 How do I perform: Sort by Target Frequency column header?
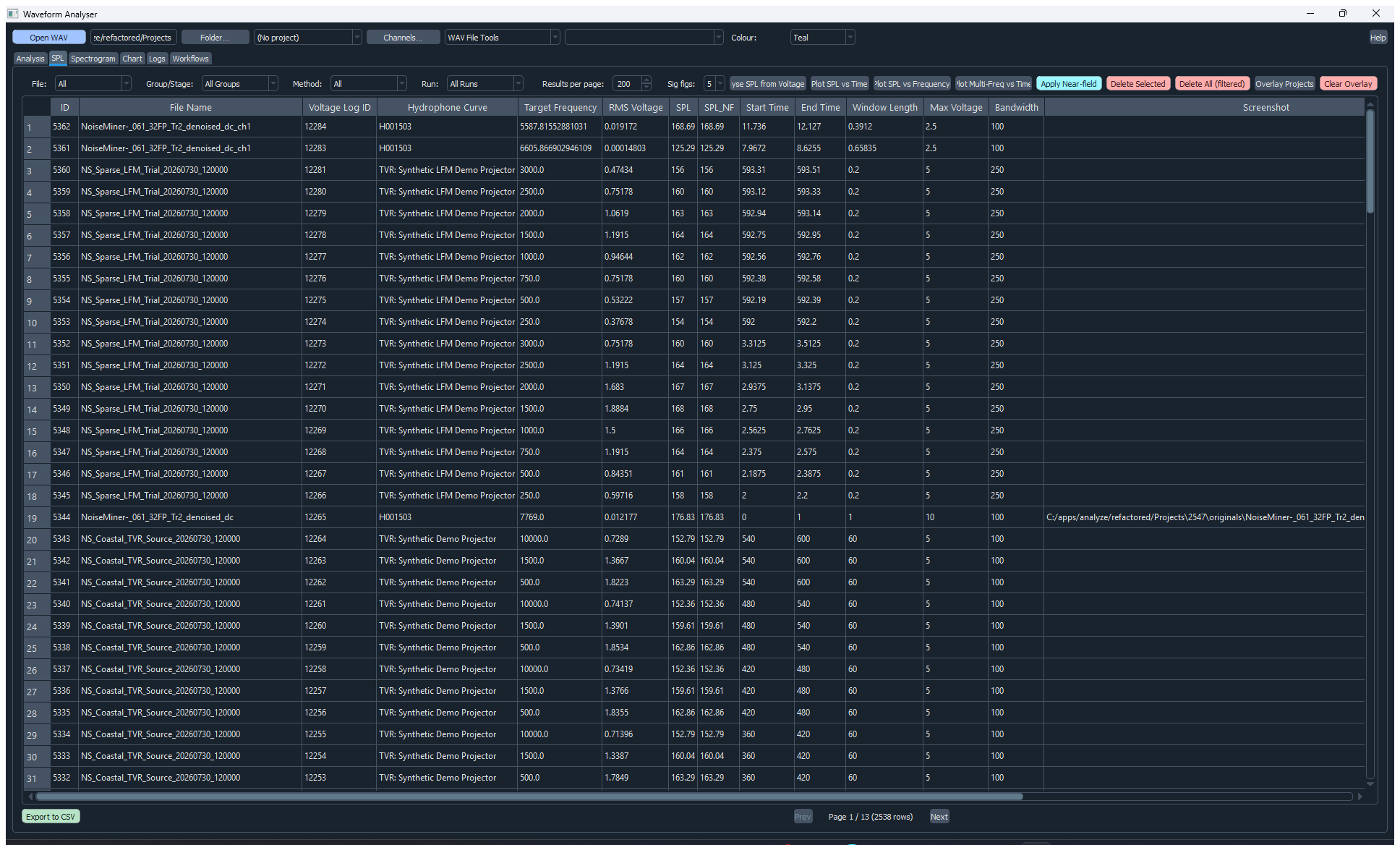(560, 107)
